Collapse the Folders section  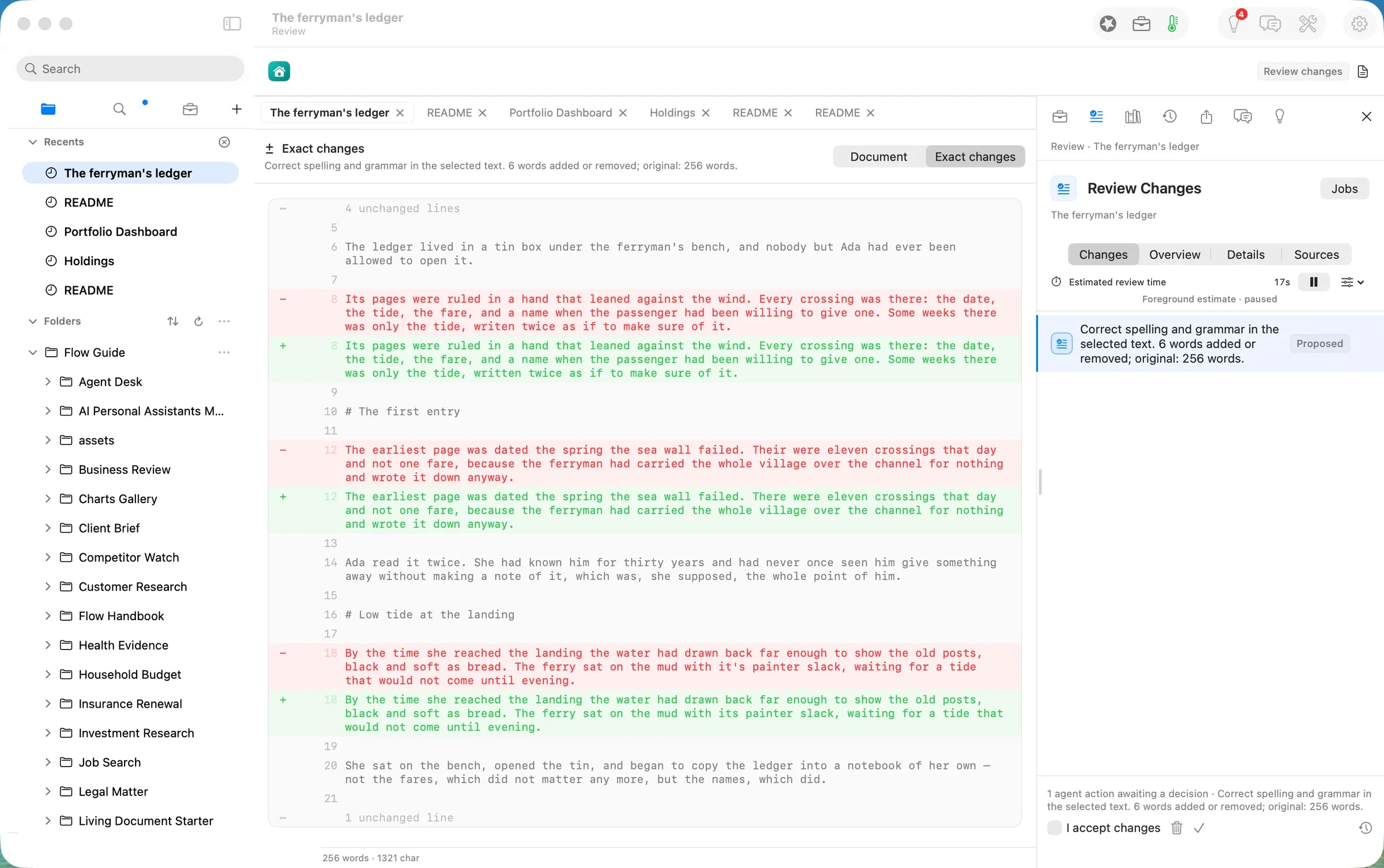tap(33, 321)
